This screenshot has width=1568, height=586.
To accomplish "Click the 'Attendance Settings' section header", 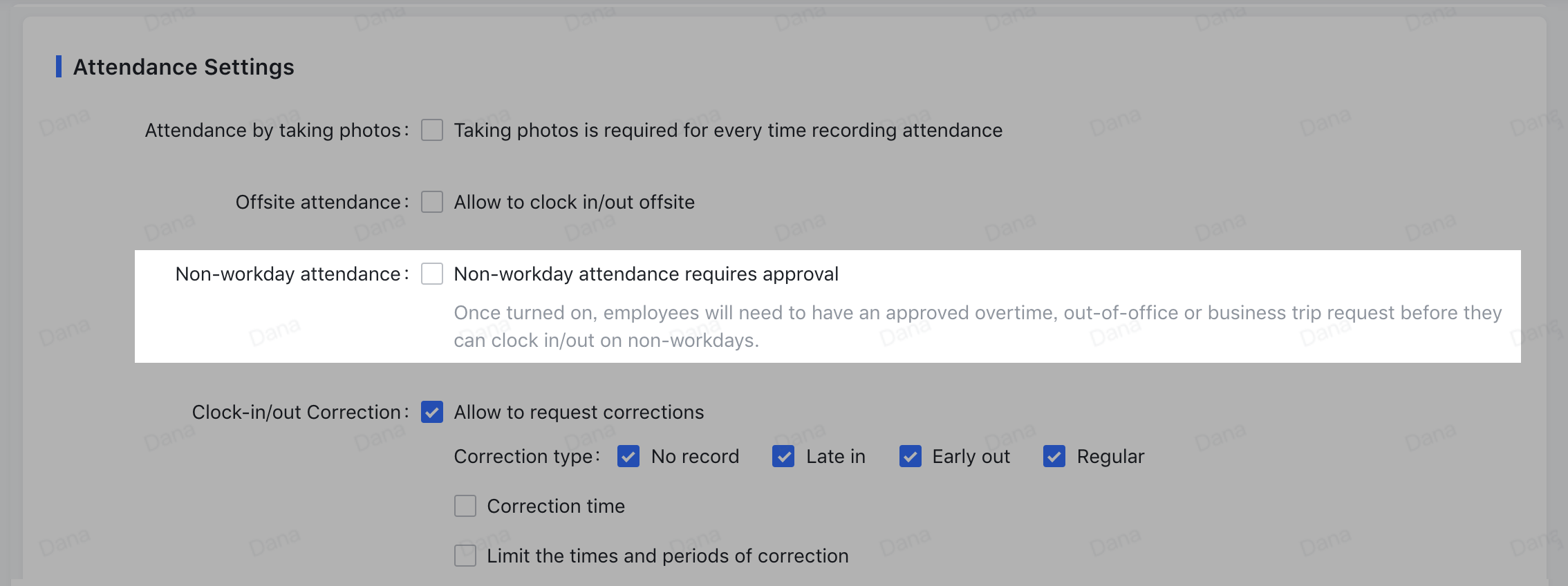I will [184, 66].
